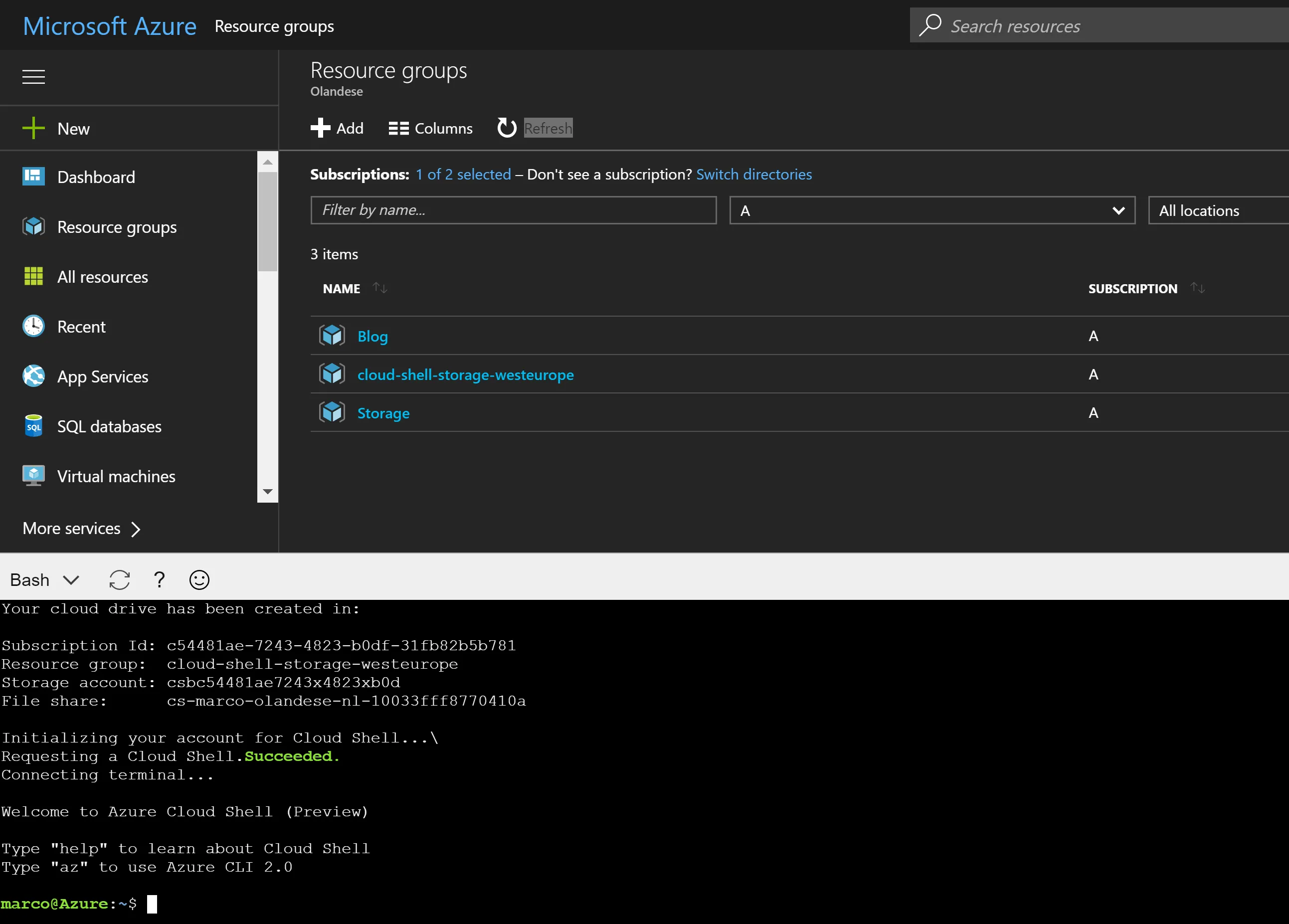Click the All resources grid icon
Screen dimensions: 1289x924
[x=33, y=276]
